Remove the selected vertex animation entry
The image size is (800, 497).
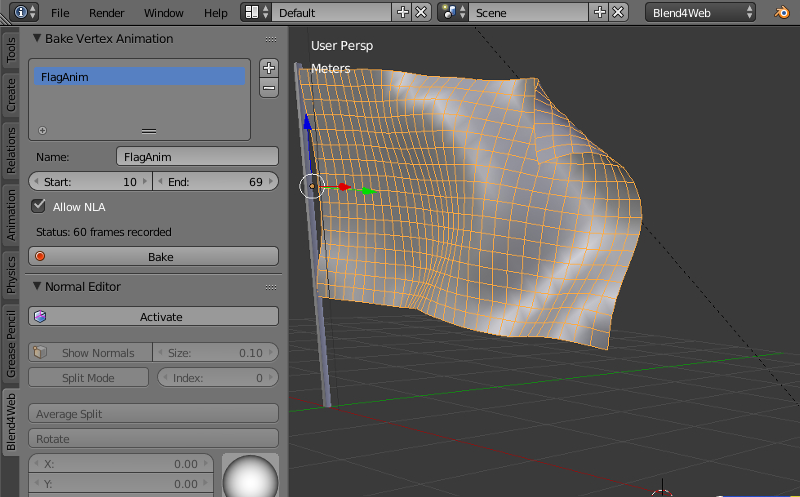(x=269, y=88)
